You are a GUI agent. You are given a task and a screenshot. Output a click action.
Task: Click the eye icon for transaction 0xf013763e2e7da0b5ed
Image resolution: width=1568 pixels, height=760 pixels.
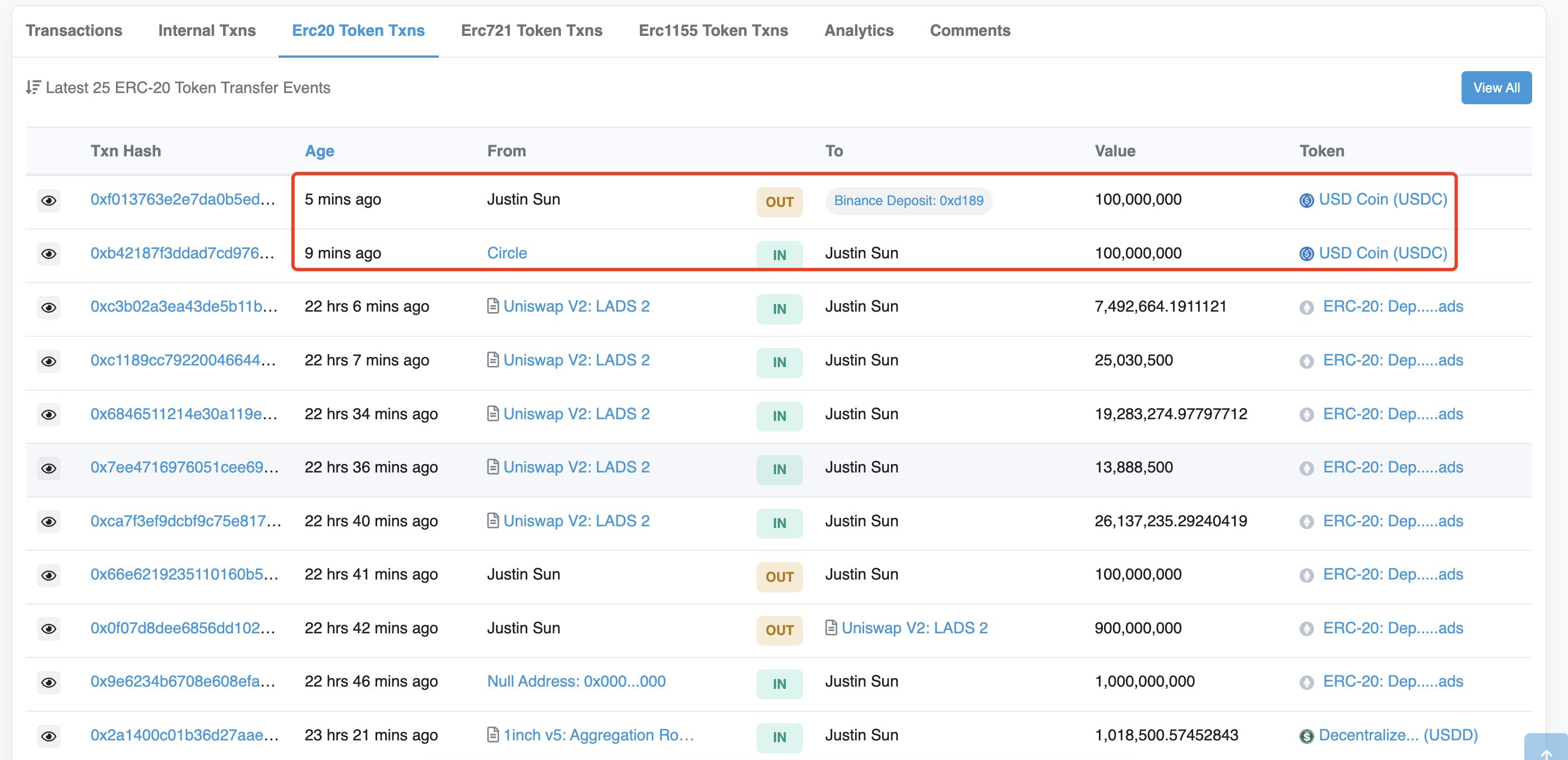[x=49, y=200]
